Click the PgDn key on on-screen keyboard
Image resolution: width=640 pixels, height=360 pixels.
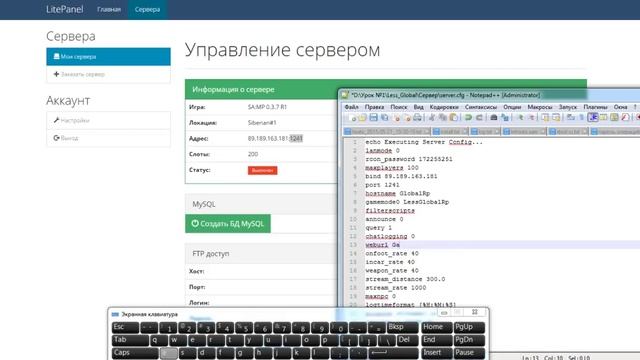(x=469, y=340)
